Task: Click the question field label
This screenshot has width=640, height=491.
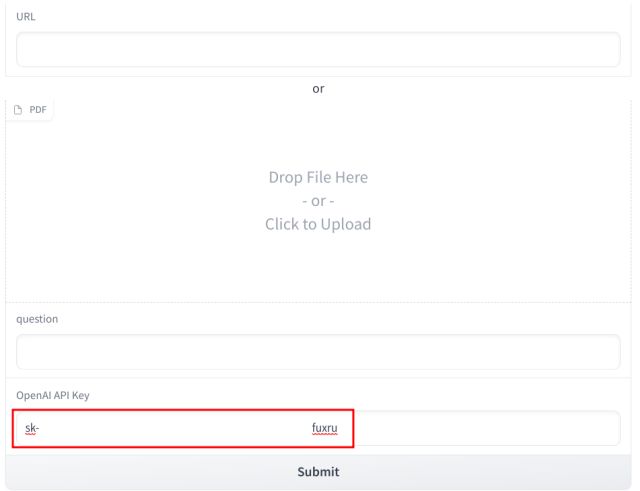Action: point(37,319)
